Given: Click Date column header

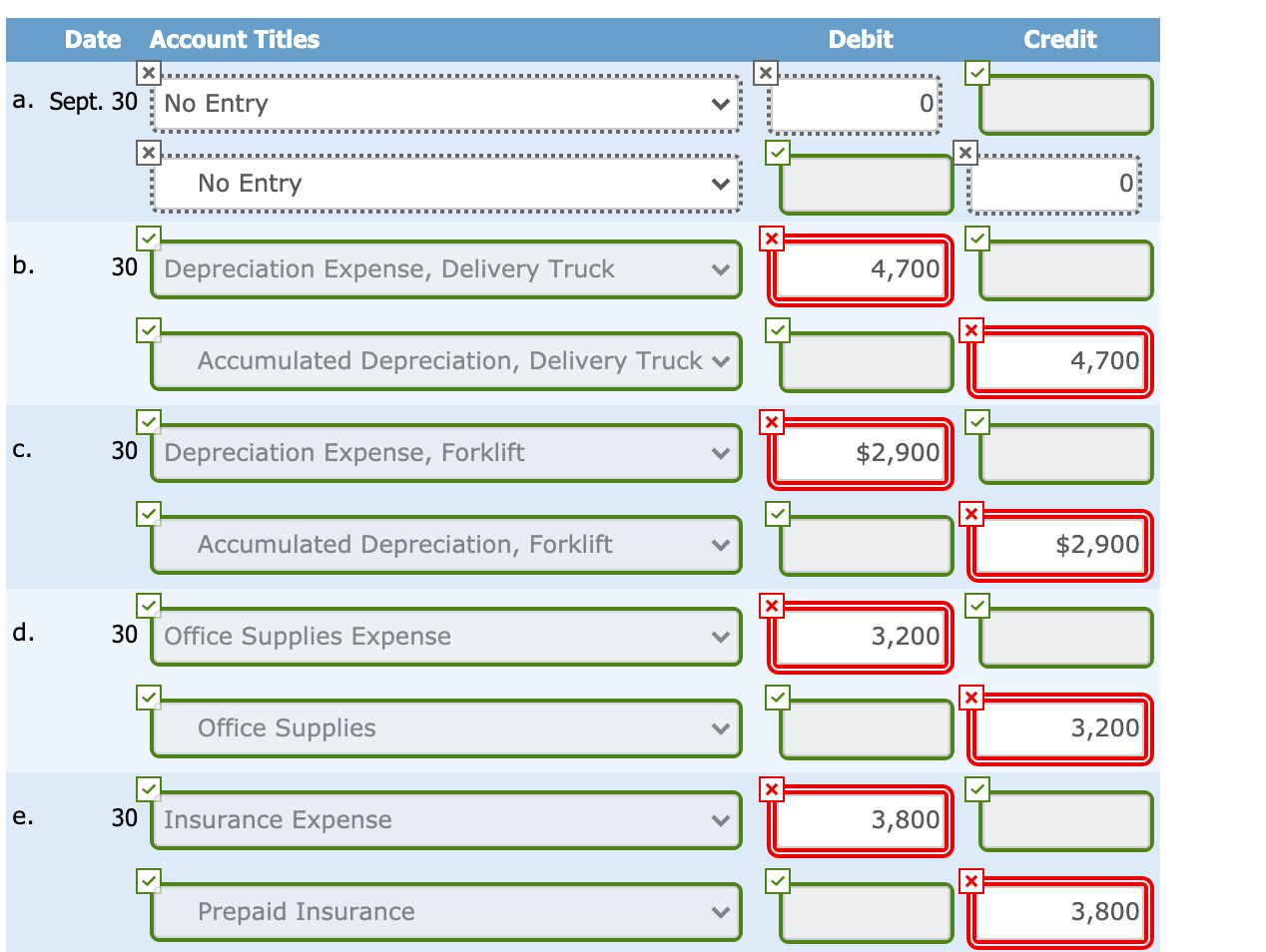Looking at the screenshot, I should 93,40.
